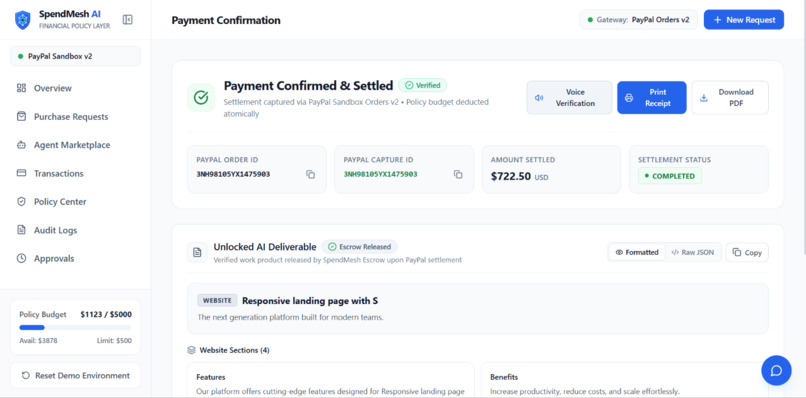
Task: Click the Transactions card icon
Action: click(21, 173)
